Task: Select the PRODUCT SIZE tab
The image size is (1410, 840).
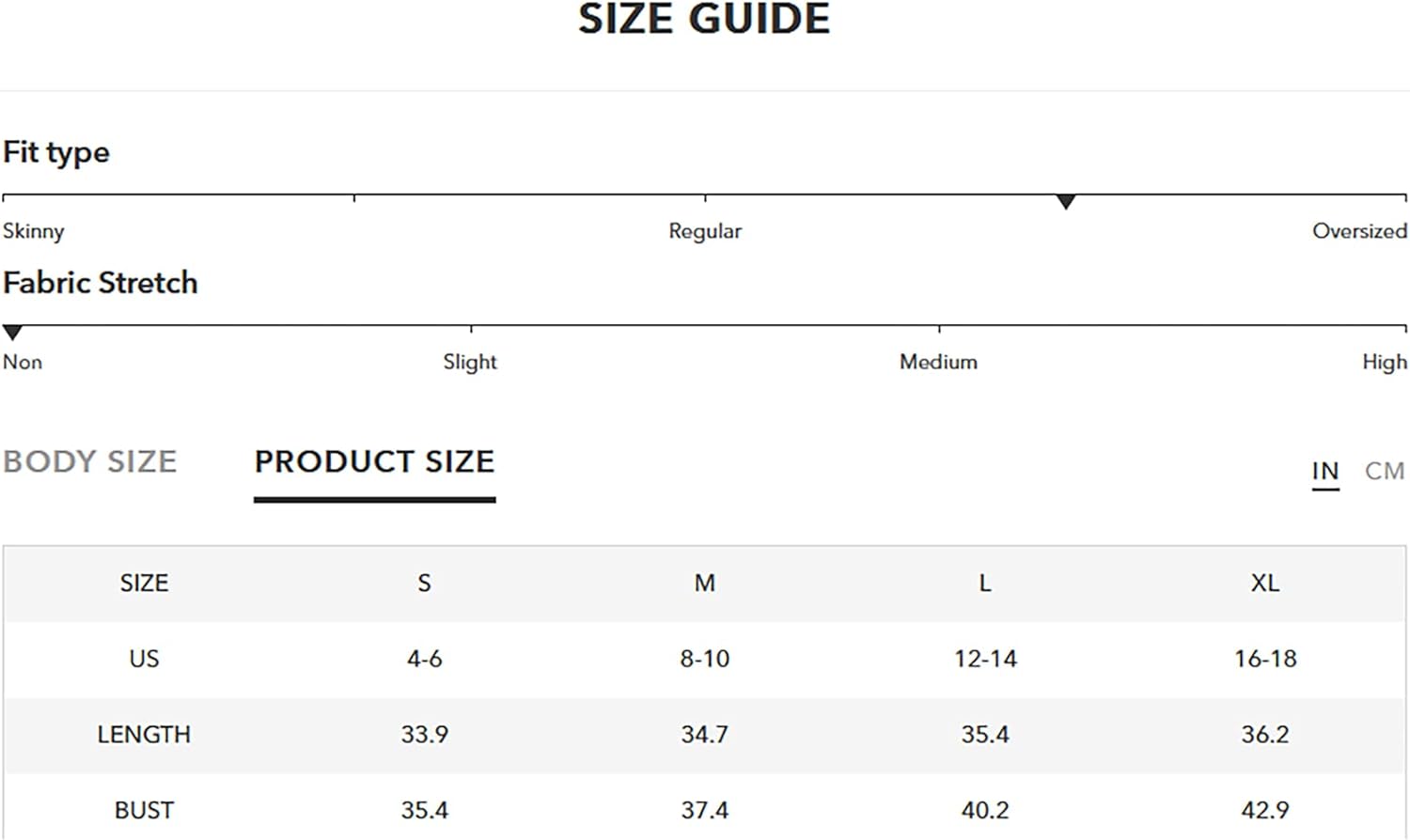Action: point(374,461)
